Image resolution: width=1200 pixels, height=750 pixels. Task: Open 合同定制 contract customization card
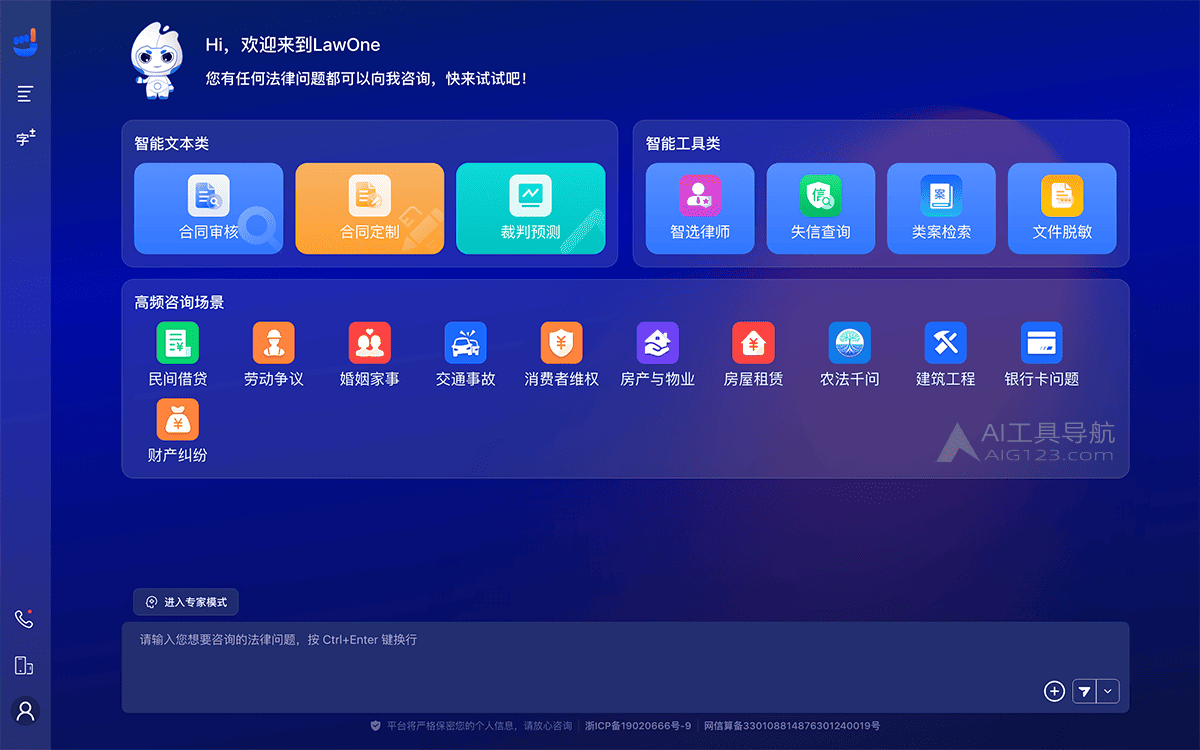click(370, 208)
